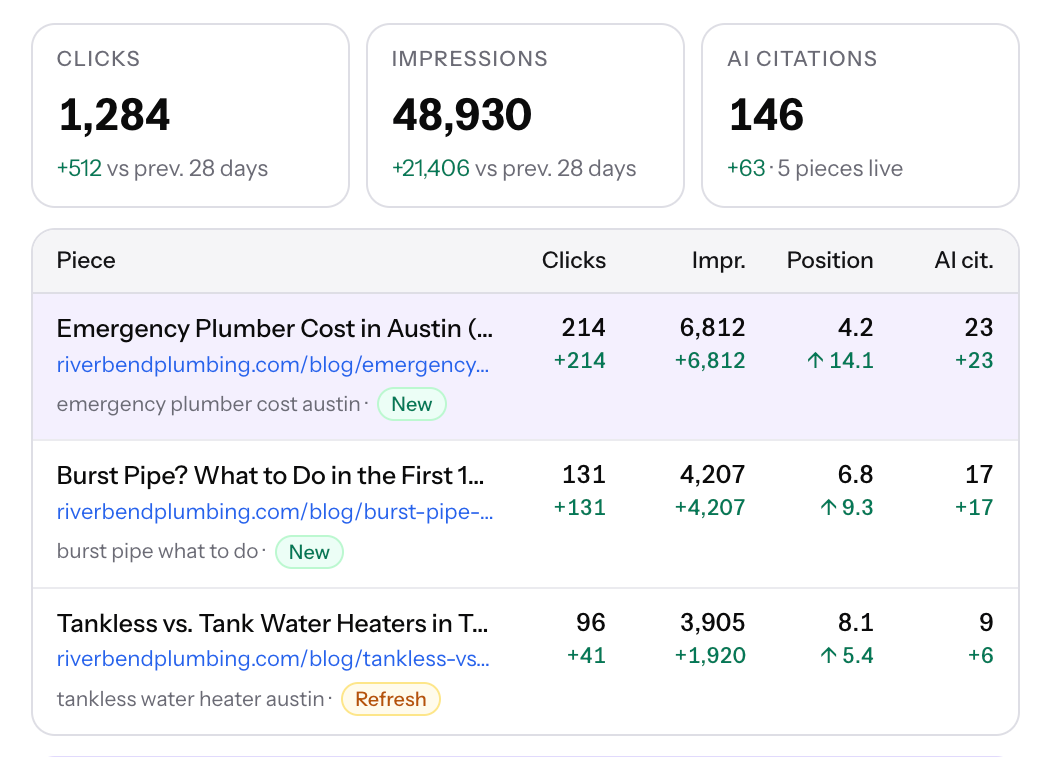Image resolution: width=1044 pixels, height=757 pixels.
Task: Click 131 clicks value in Burst Pipe row
Action: pyautogui.click(x=584, y=475)
